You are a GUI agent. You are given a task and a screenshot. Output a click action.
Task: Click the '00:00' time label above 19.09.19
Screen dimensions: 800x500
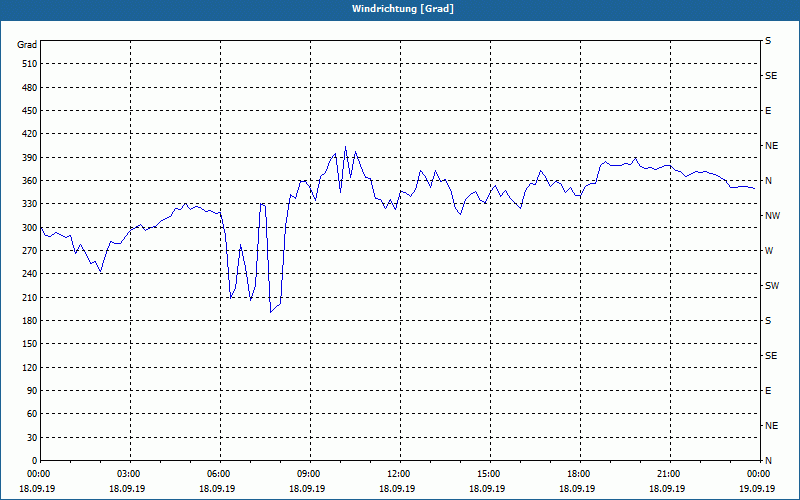[758, 474]
